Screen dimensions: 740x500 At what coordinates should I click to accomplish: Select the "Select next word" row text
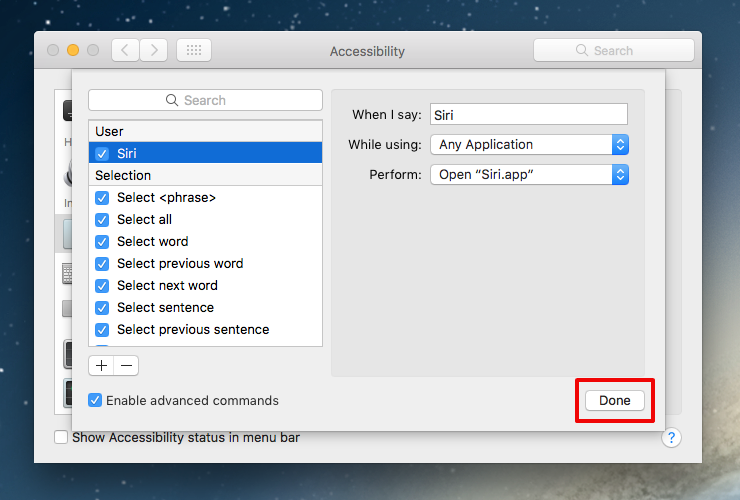click(x=168, y=285)
